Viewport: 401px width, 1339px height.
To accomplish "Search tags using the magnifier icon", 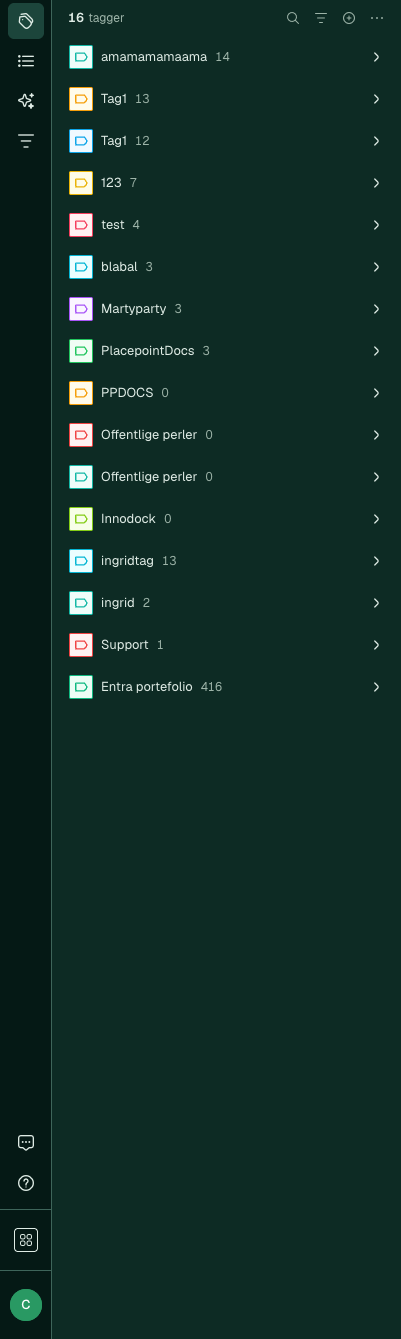I will click(x=293, y=18).
